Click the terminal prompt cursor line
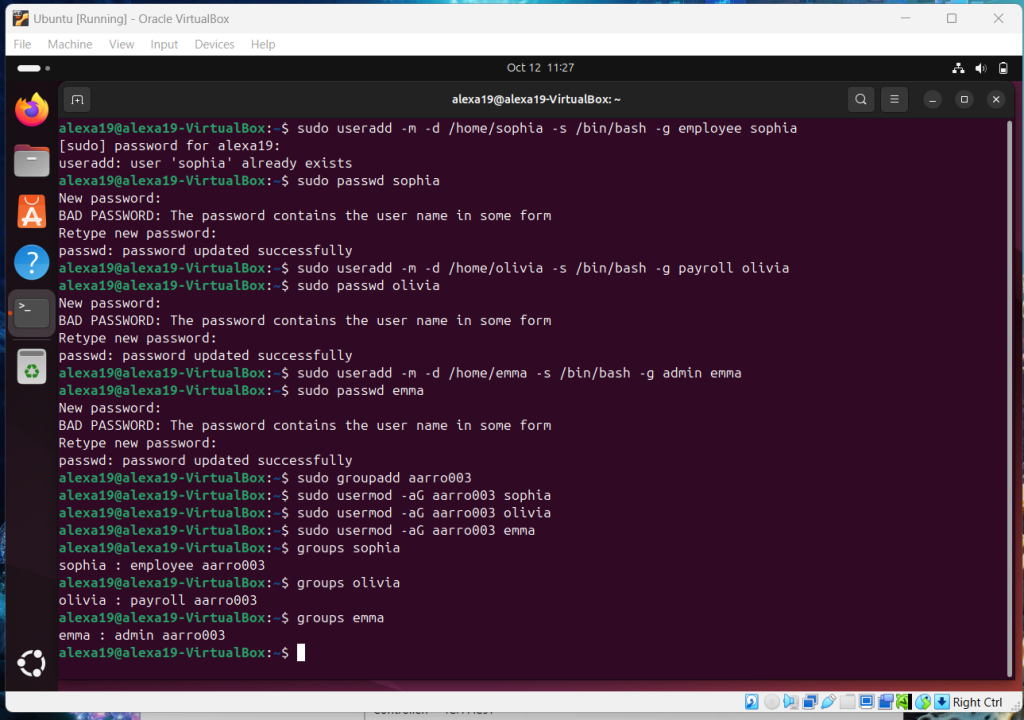Image resolution: width=1024 pixels, height=720 pixels. [x=301, y=653]
